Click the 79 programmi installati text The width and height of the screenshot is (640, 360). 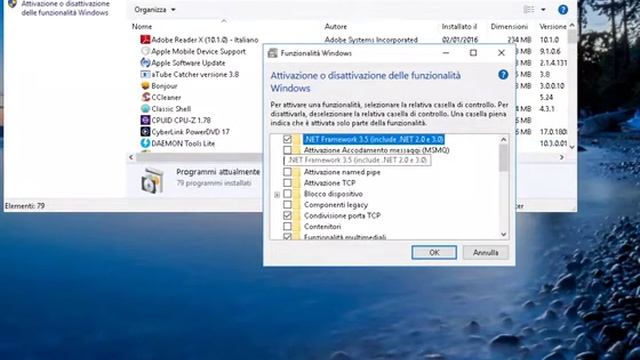213,183
